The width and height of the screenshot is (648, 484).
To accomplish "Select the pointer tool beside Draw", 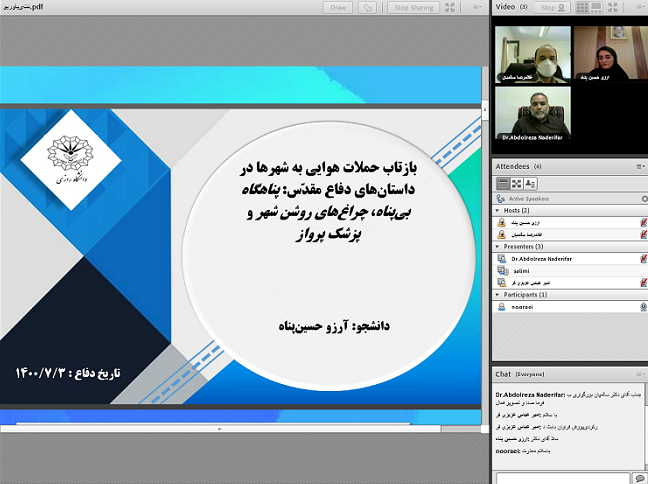I will 368,7.
